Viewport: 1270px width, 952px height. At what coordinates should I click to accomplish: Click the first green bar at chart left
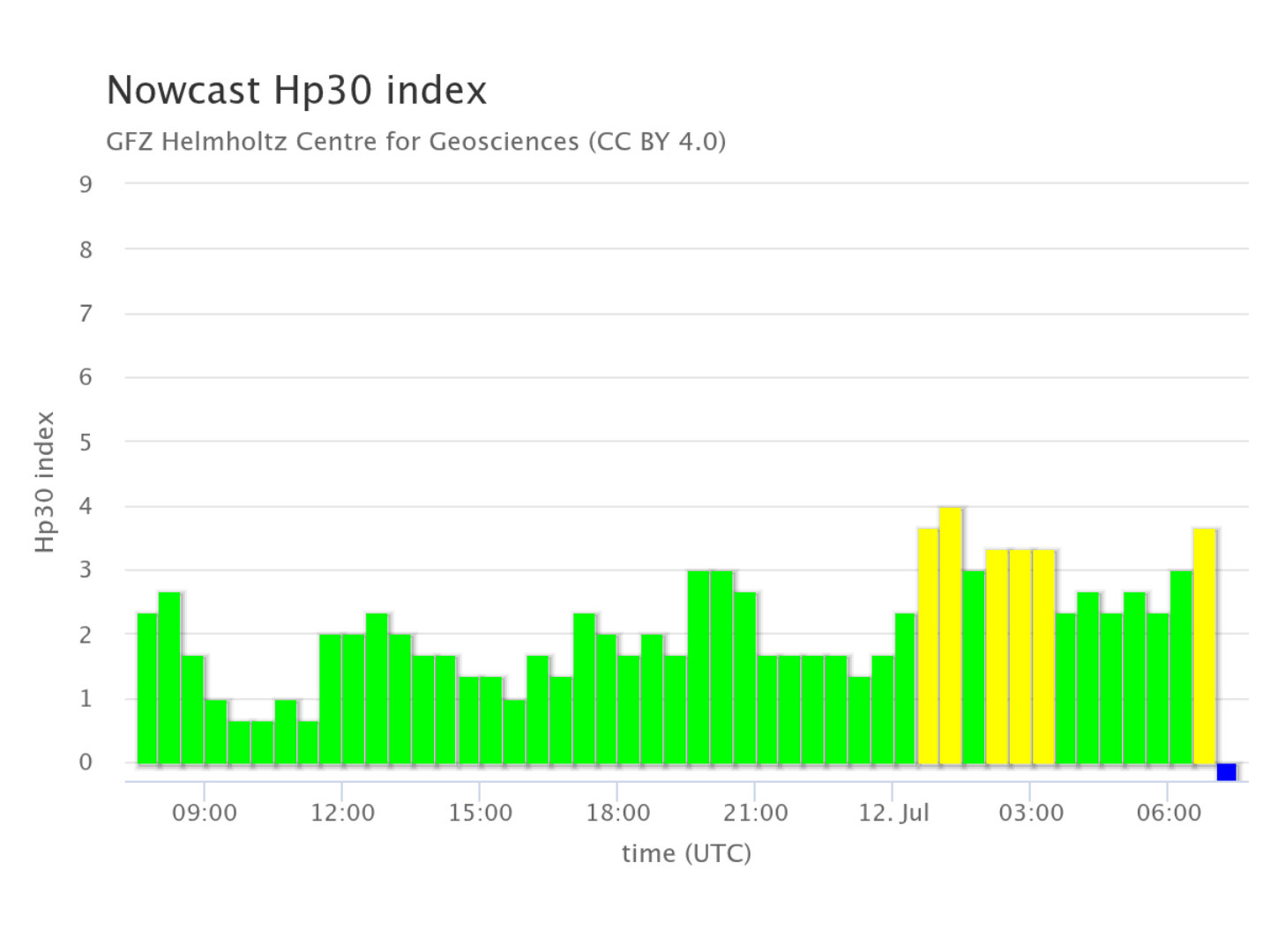(146, 688)
